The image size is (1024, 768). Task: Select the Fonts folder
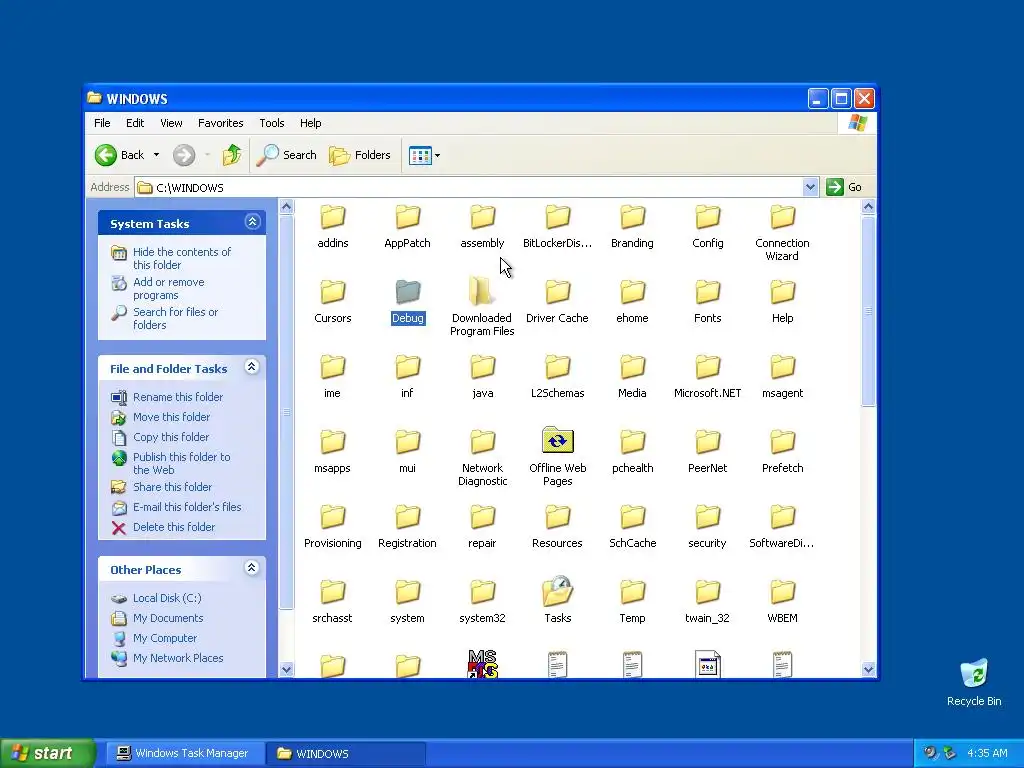click(707, 302)
